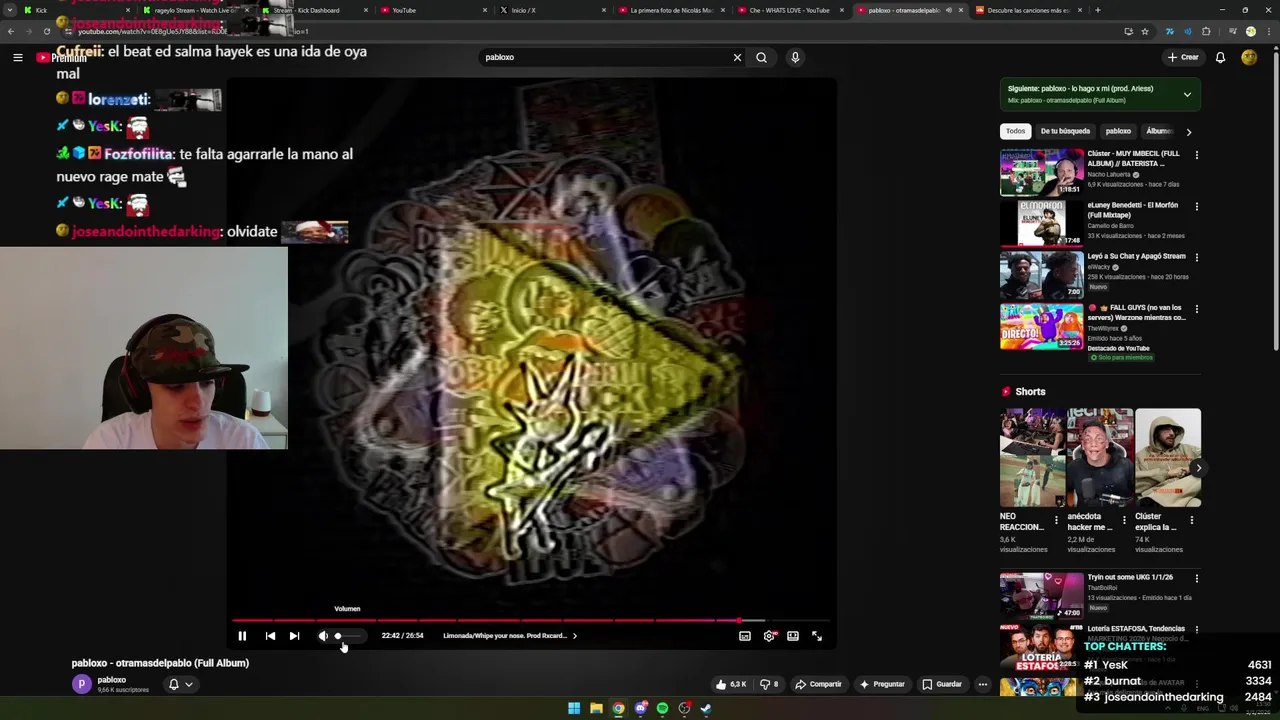Go to the previous track in the player
Screen dimensions: 1280x720
point(270,636)
